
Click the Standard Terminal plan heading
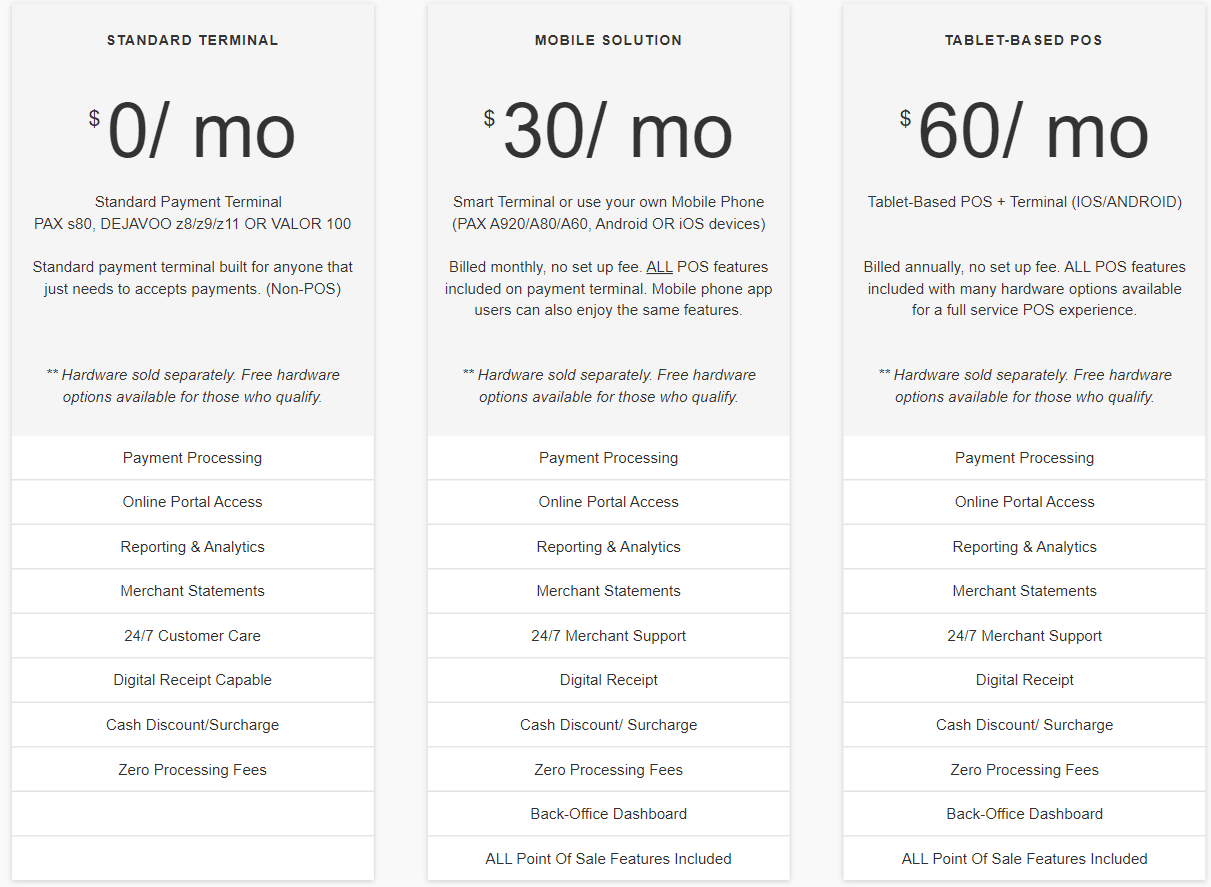tap(193, 41)
